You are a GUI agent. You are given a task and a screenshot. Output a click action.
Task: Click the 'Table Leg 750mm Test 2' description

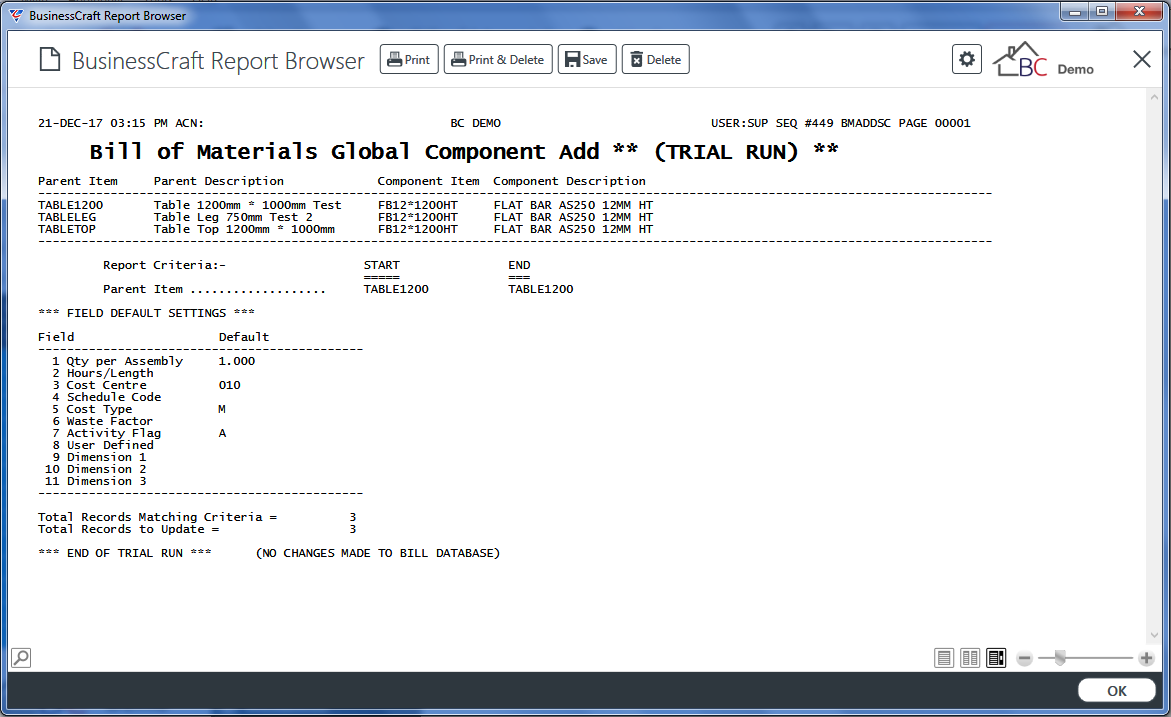(233, 217)
